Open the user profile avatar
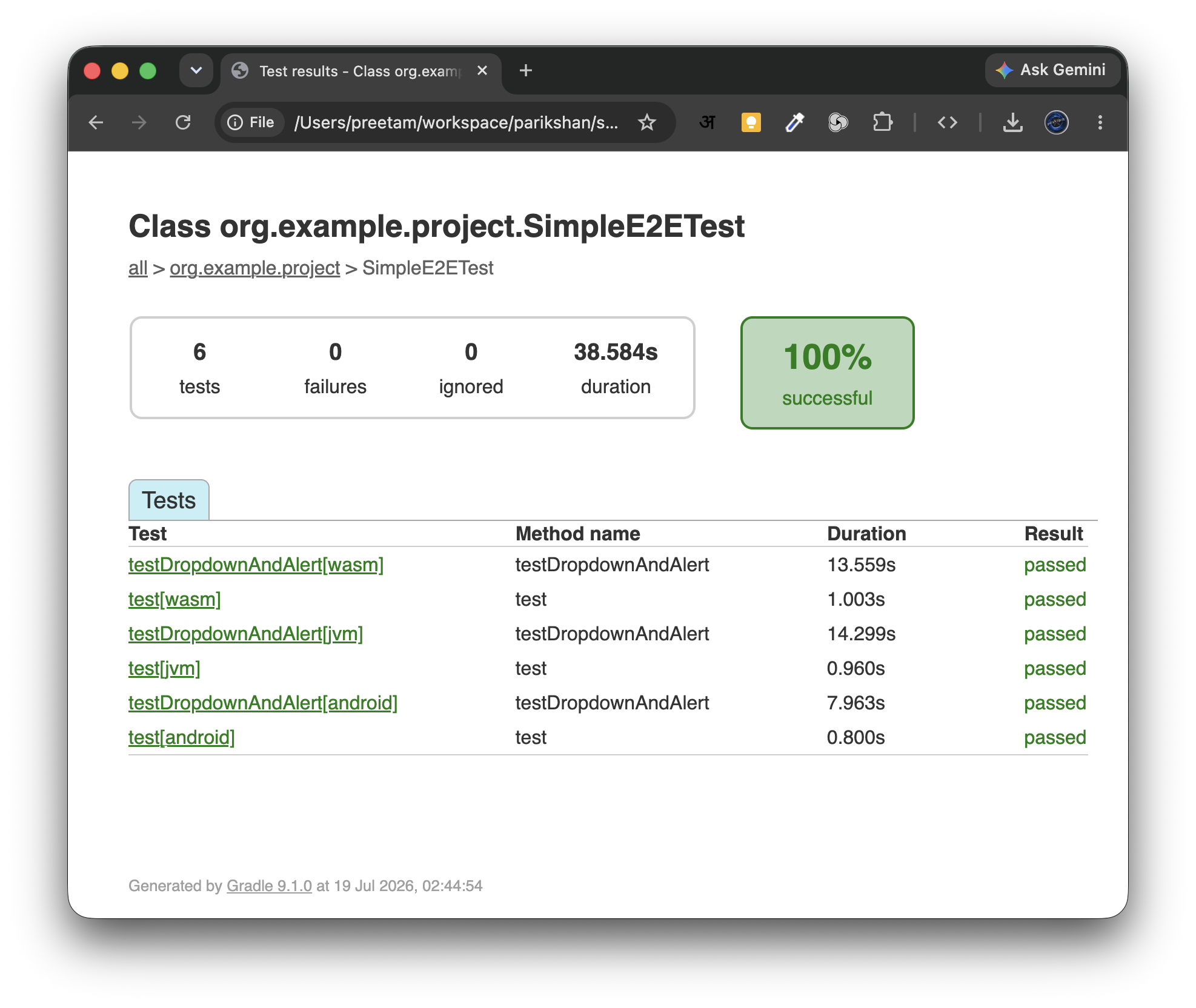This screenshot has height=1008, width=1196. pos(1057,123)
